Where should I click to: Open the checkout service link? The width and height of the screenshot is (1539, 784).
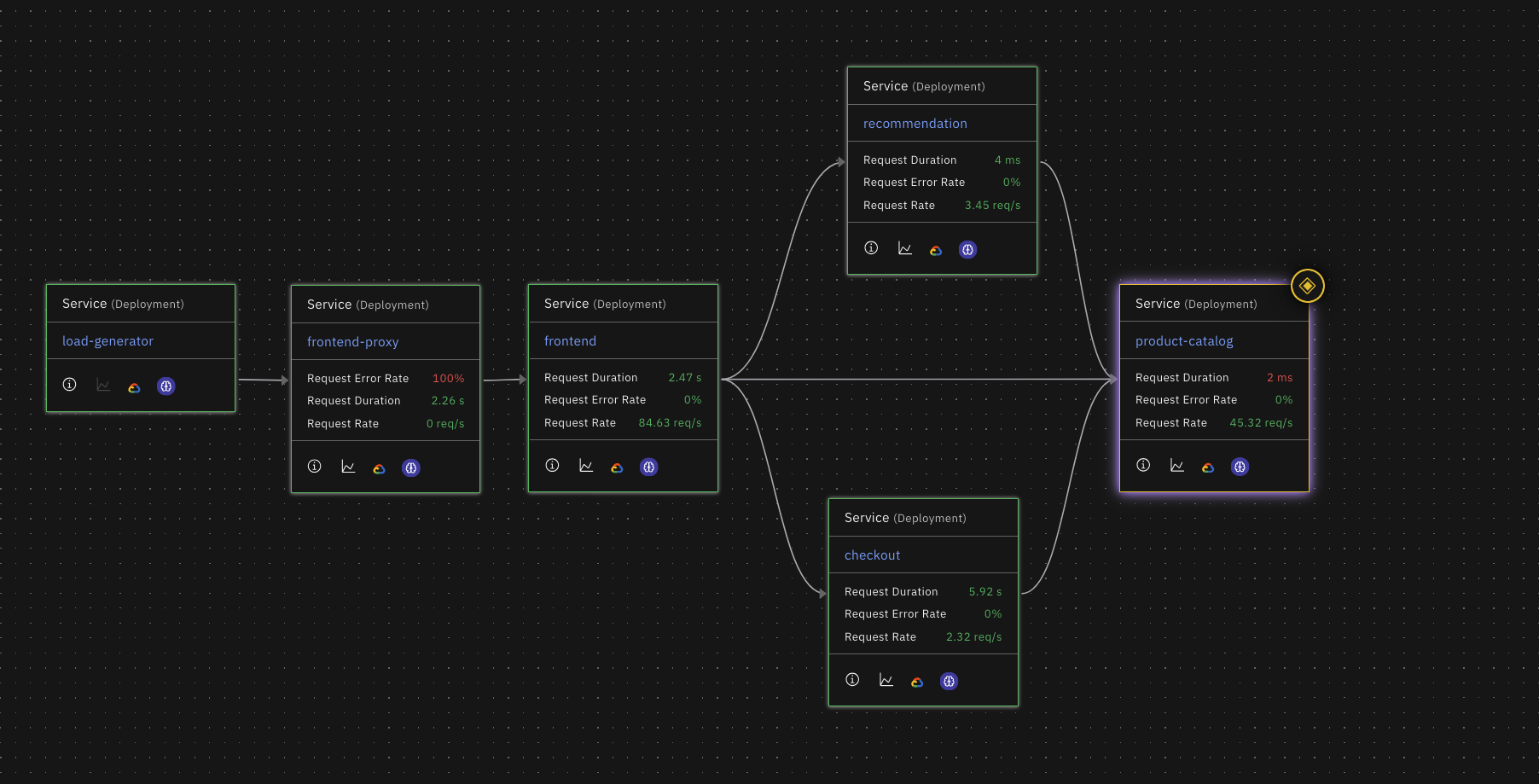click(872, 555)
